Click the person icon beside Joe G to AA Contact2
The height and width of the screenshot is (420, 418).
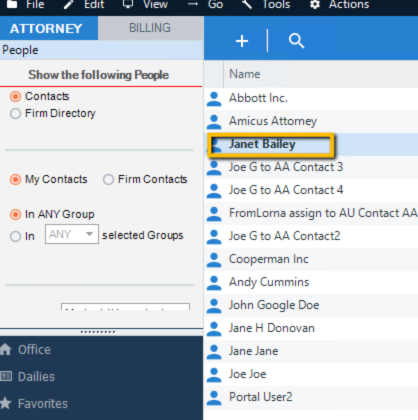pos(214,237)
